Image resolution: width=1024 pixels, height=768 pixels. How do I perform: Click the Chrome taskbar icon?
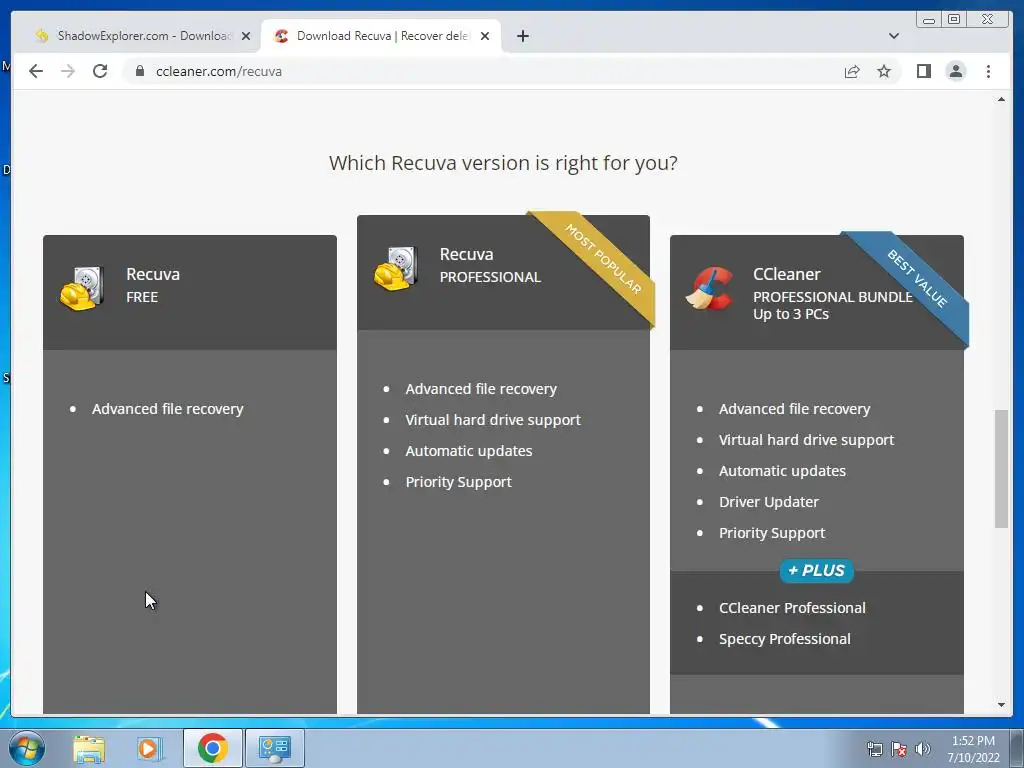pos(213,748)
